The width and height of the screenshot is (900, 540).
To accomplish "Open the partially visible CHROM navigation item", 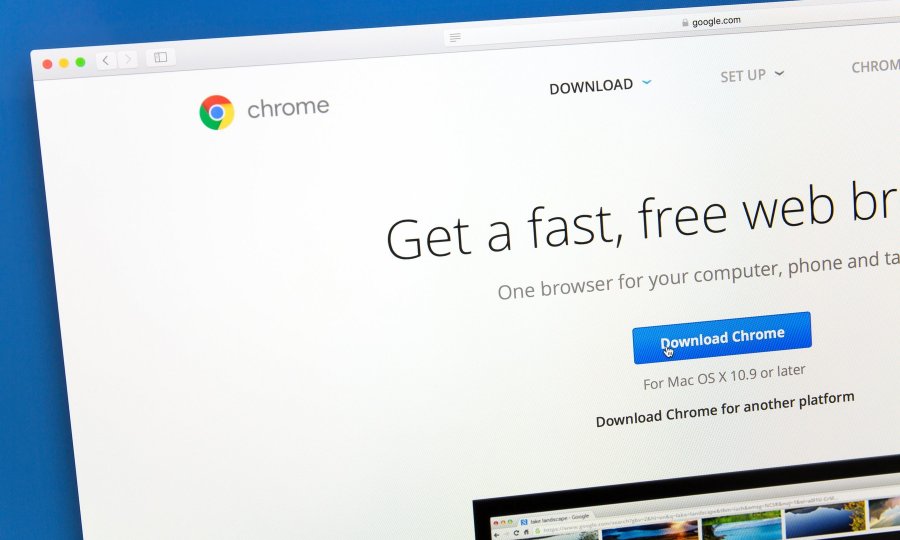I will tap(875, 67).
